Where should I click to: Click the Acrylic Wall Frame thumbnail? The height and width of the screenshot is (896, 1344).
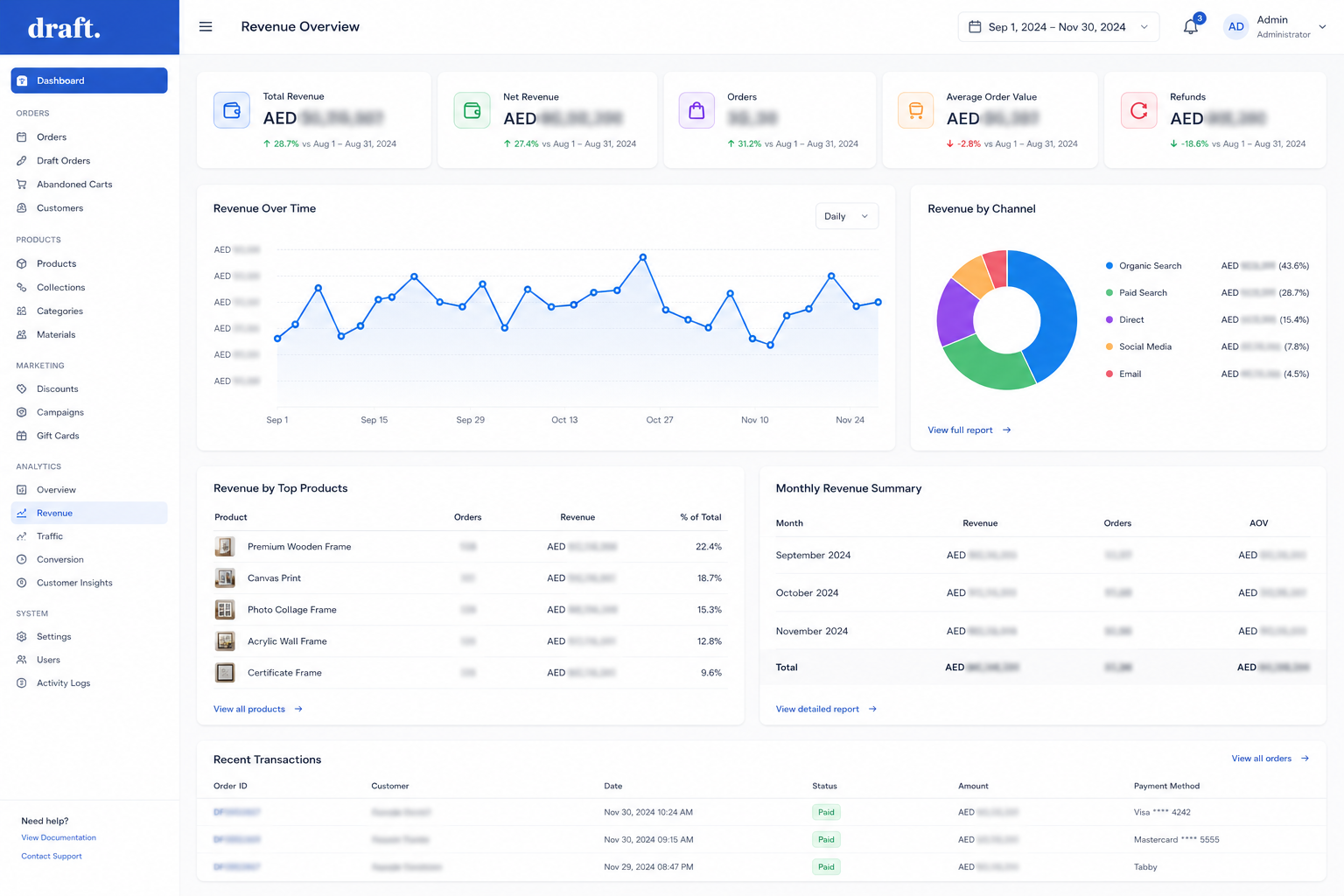coord(225,641)
